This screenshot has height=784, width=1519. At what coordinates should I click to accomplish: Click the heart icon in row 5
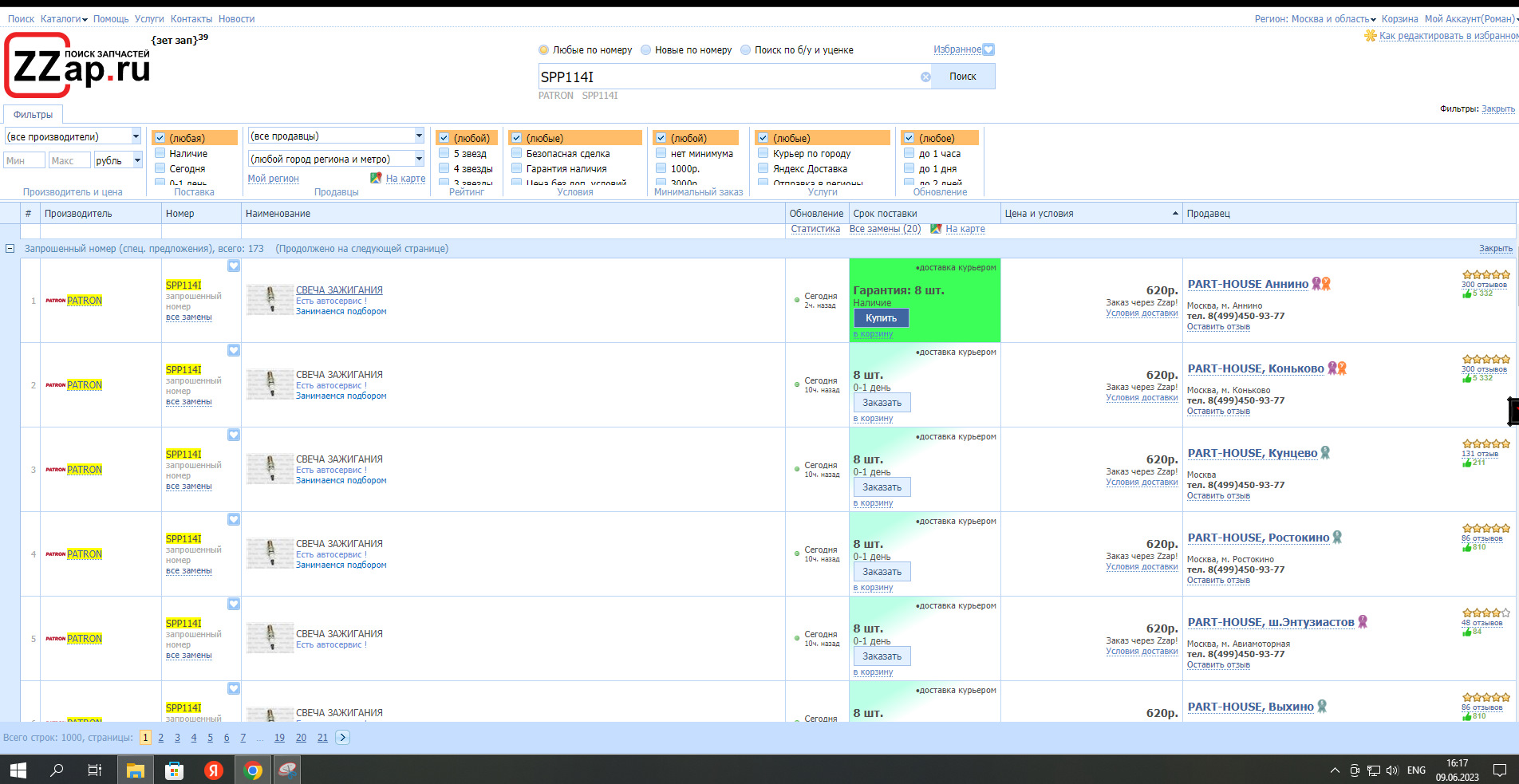(x=234, y=604)
